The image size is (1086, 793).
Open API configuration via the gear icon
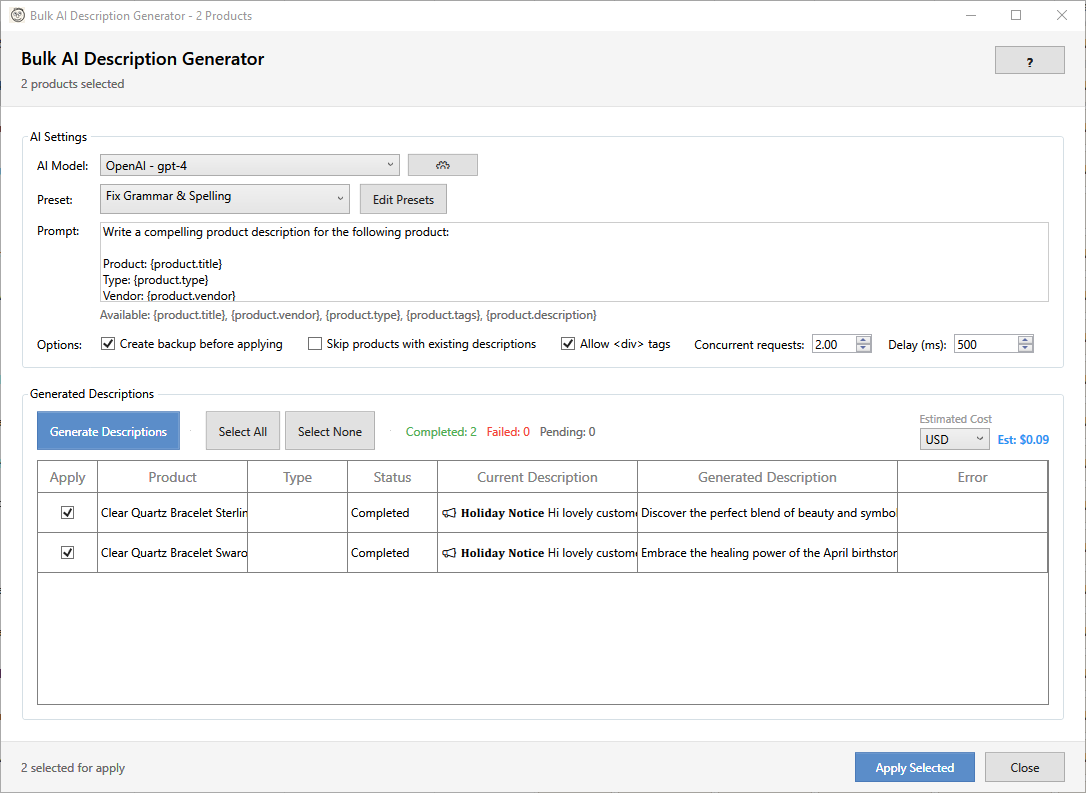tap(442, 164)
